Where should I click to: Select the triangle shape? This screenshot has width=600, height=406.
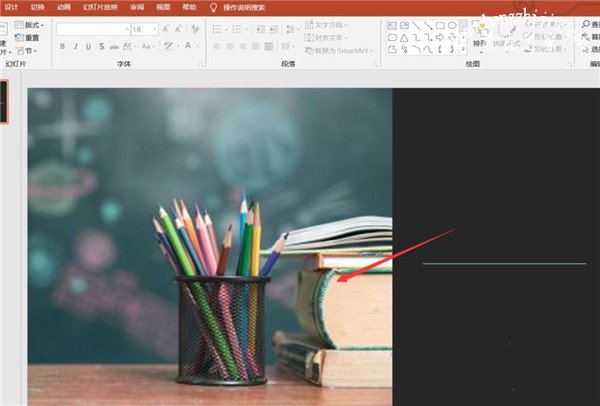click(404, 38)
